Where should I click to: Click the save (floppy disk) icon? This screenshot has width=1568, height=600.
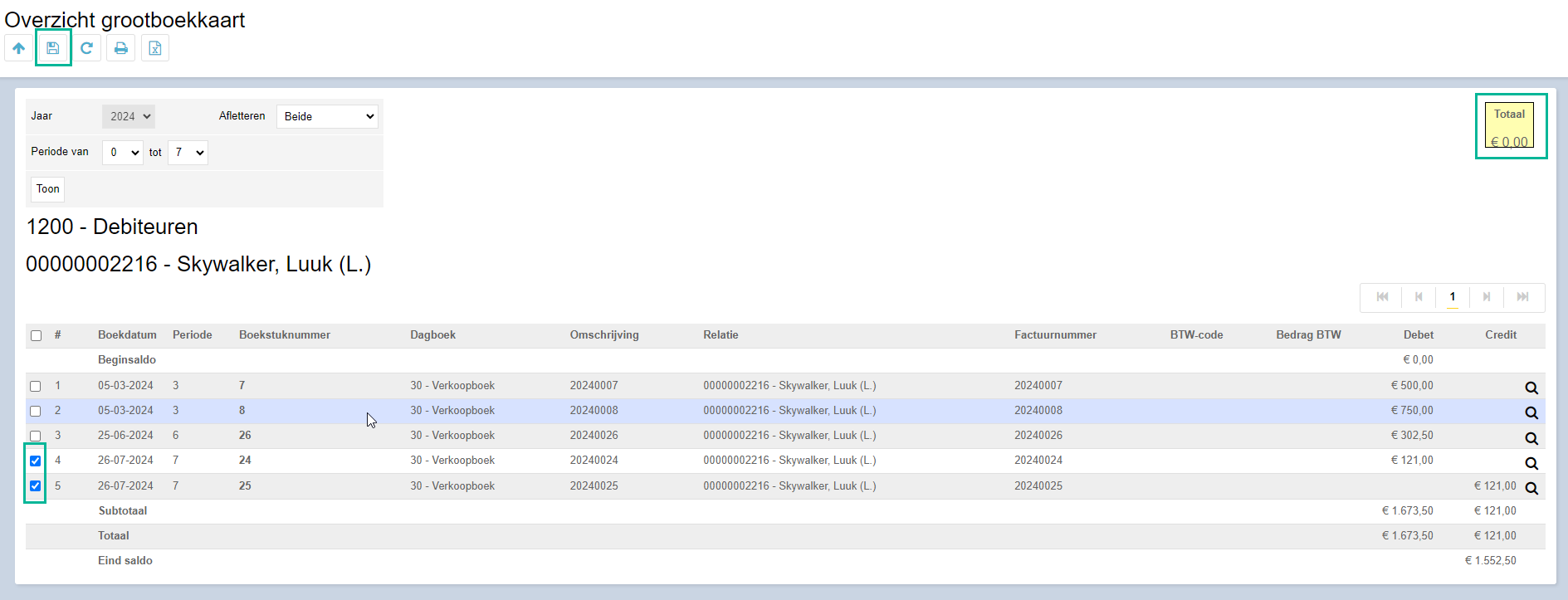pyautogui.click(x=53, y=48)
